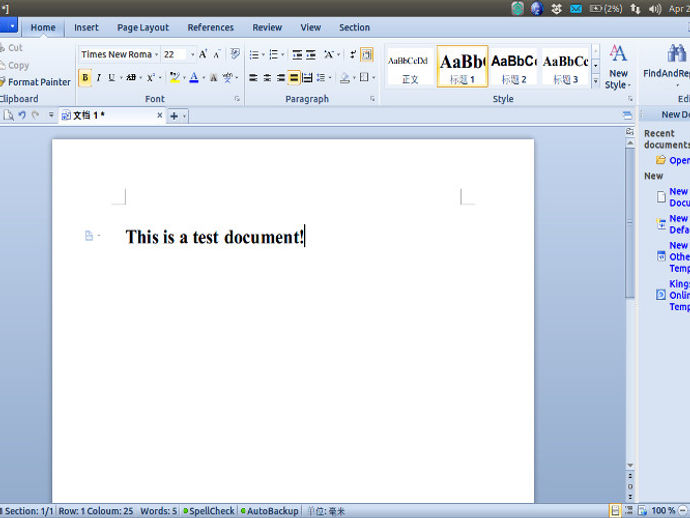
Task: Click the task pane toggle icon
Action: (x=627, y=115)
